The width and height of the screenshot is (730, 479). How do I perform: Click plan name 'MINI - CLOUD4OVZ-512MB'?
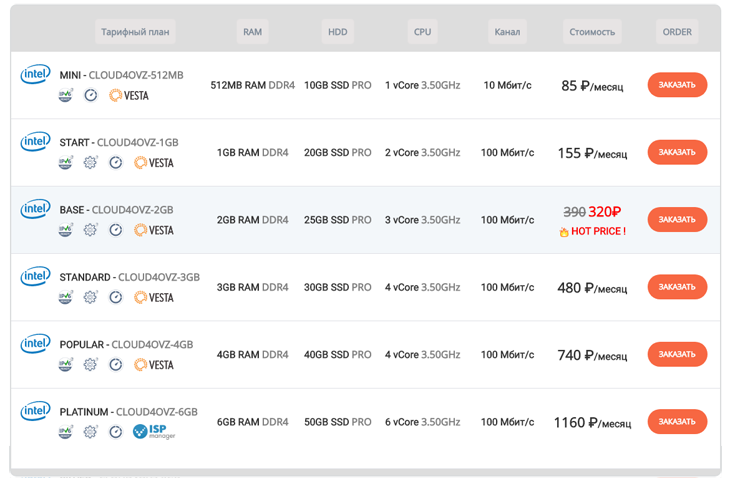(122, 75)
